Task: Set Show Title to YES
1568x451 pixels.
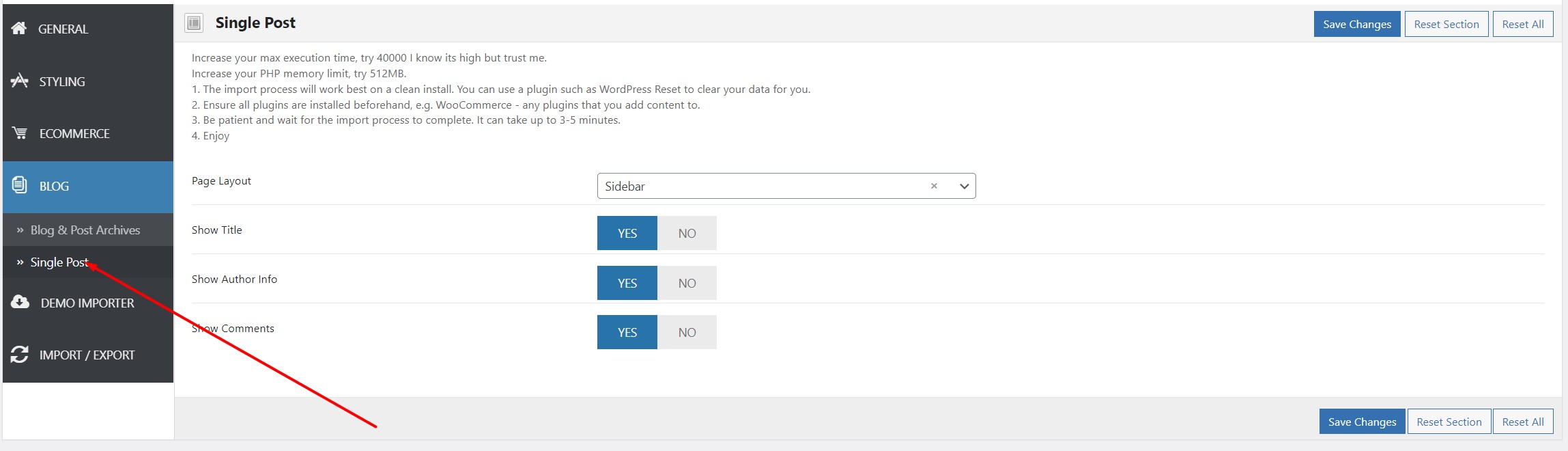Action: tap(627, 233)
